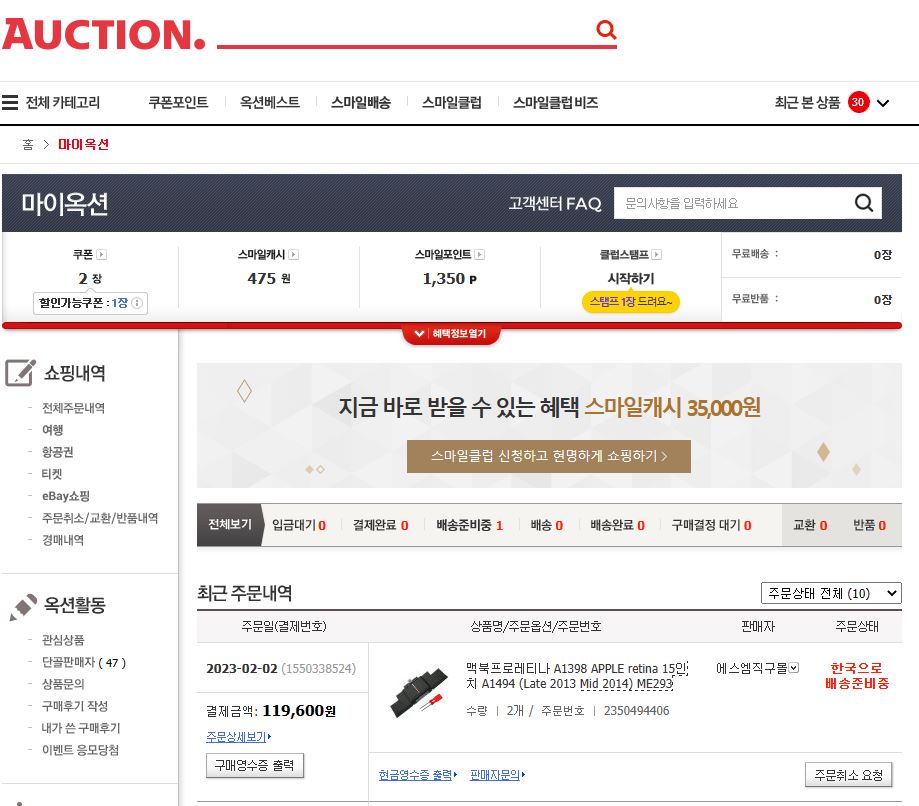Click the arrow icon beside 클럽스탬프
919x806 pixels.
coord(657,255)
